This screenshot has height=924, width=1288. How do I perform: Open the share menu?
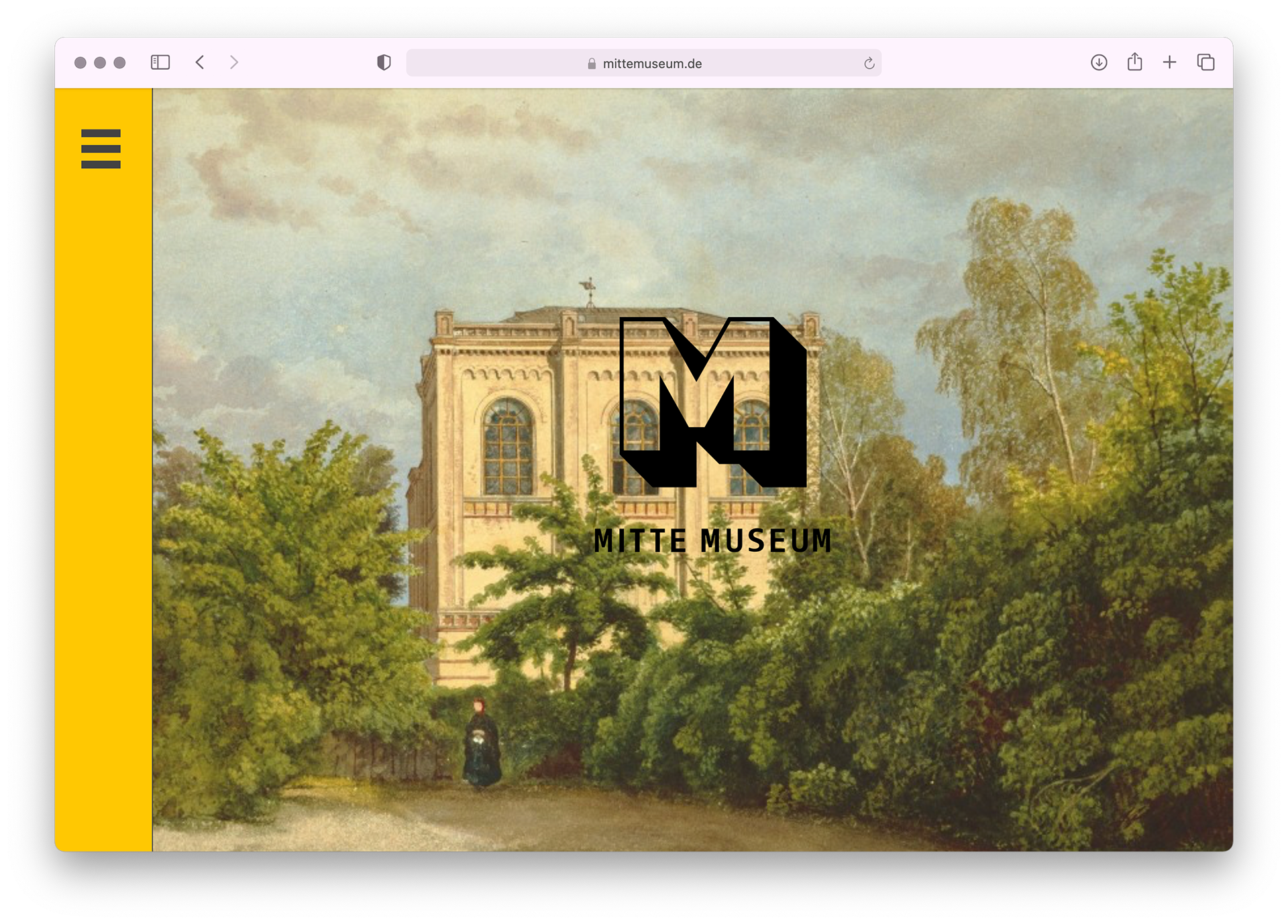pos(1134,62)
